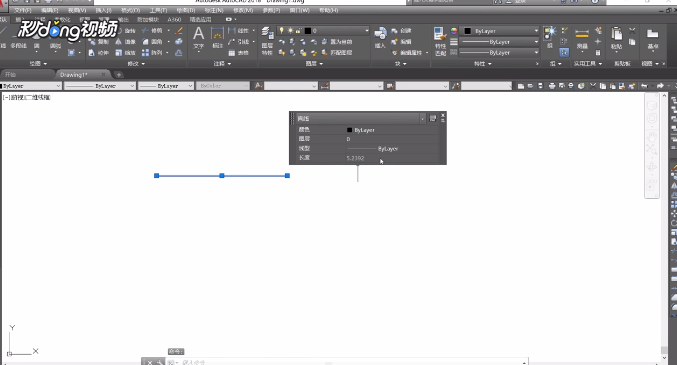Click the cut scissors icon in lower toolbar
Image resolution: width=677 pixels, height=365 pixels.
click(x=593, y=86)
